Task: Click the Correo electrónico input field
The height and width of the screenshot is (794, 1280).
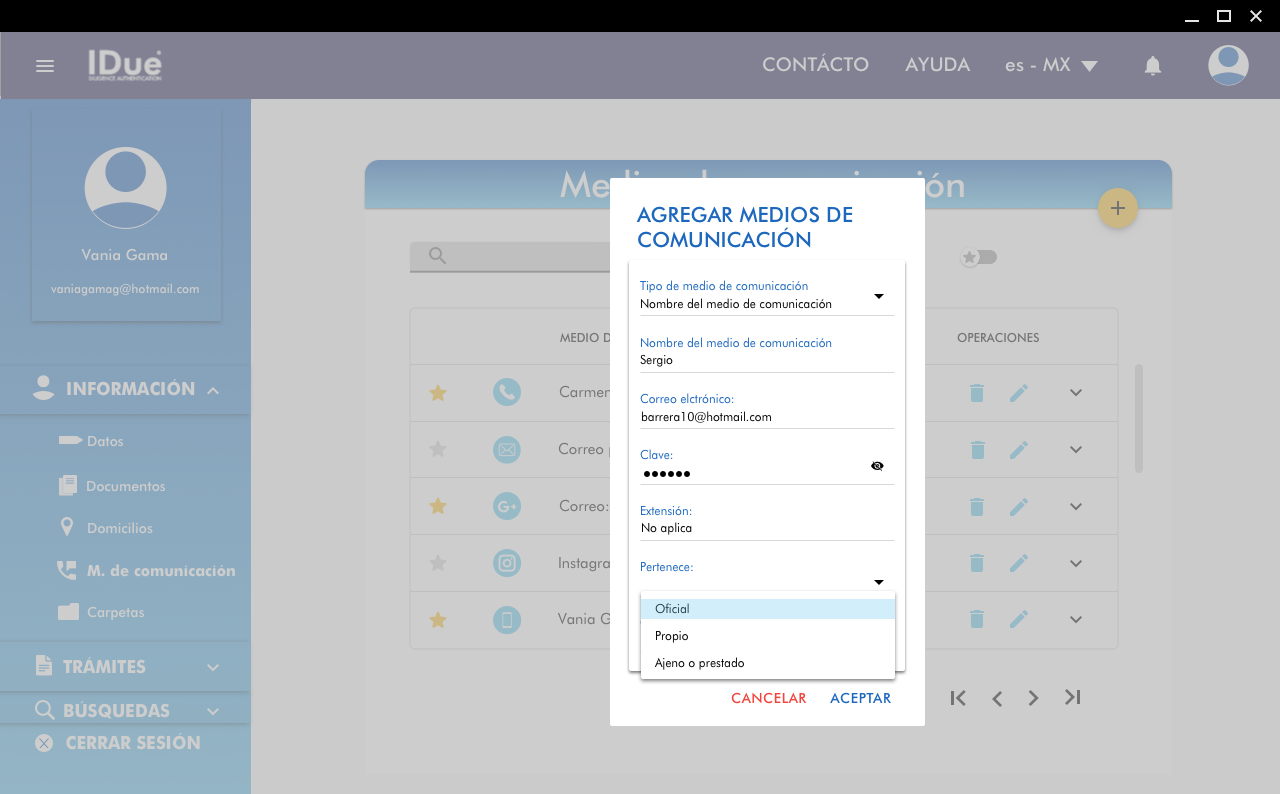Action: coord(766,417)
